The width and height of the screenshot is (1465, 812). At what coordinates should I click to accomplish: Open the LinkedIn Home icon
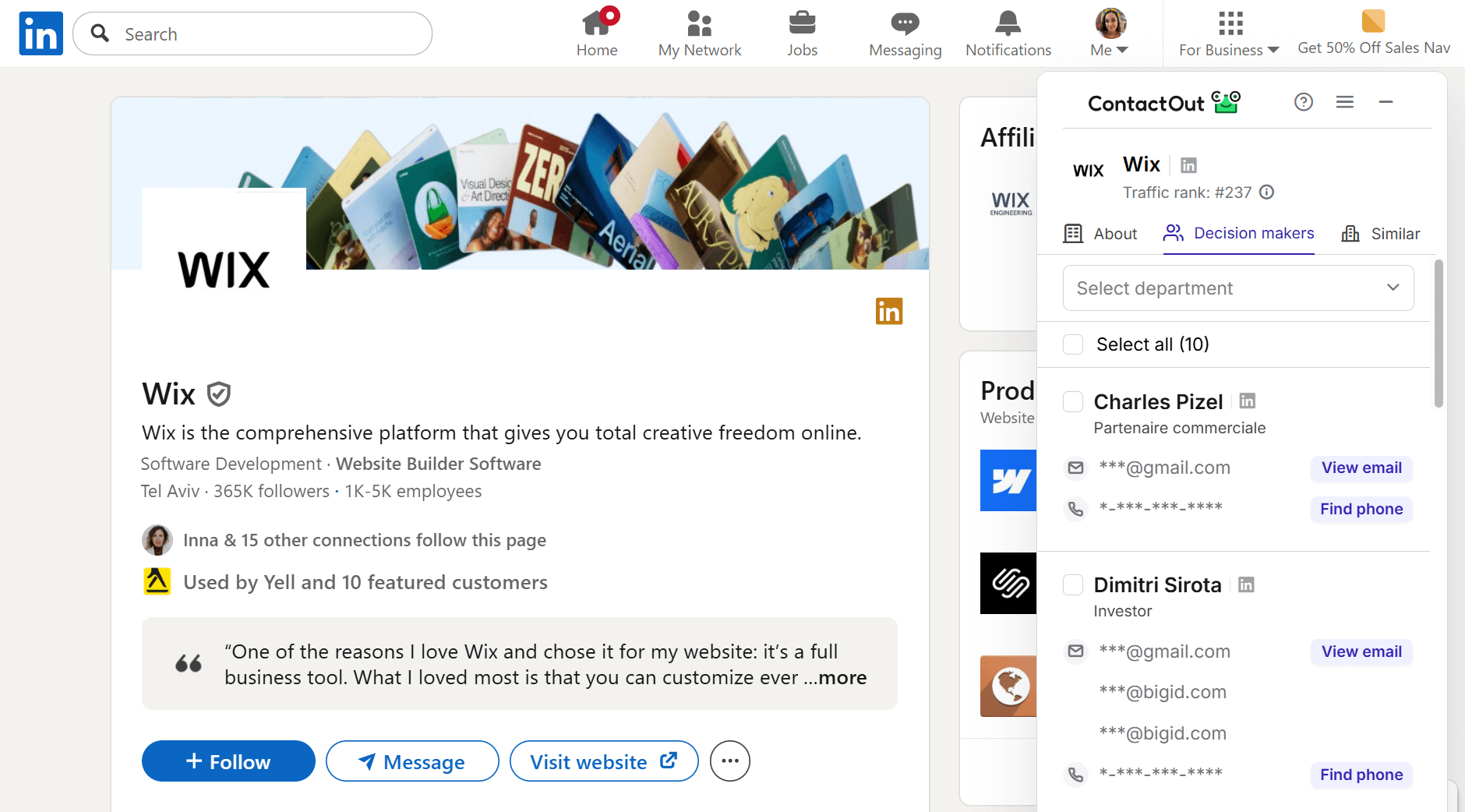596,24
